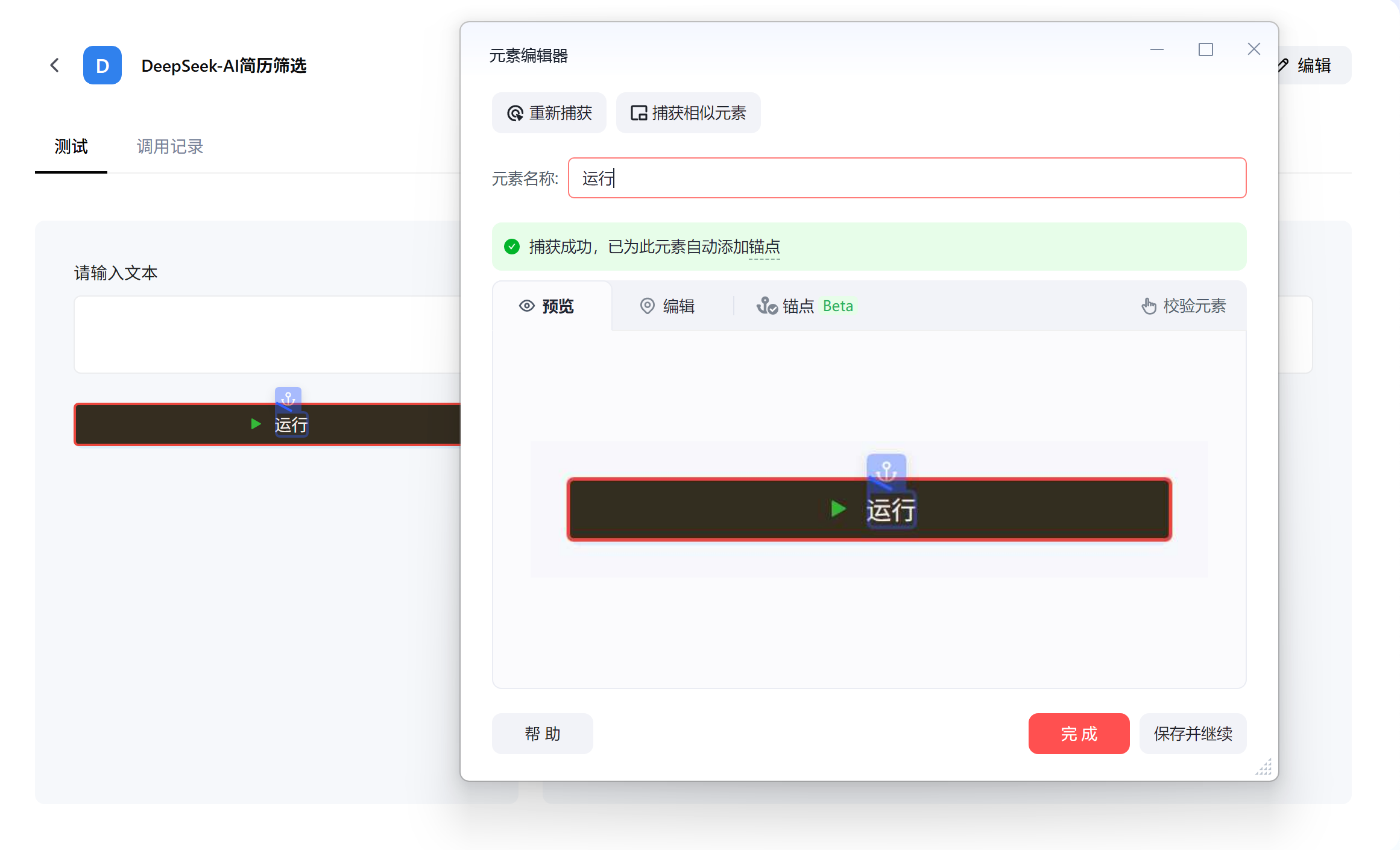1400x850 pixels.
Task: Click the back arrow beside DeepSeek logo
Action: click(55, 65)
